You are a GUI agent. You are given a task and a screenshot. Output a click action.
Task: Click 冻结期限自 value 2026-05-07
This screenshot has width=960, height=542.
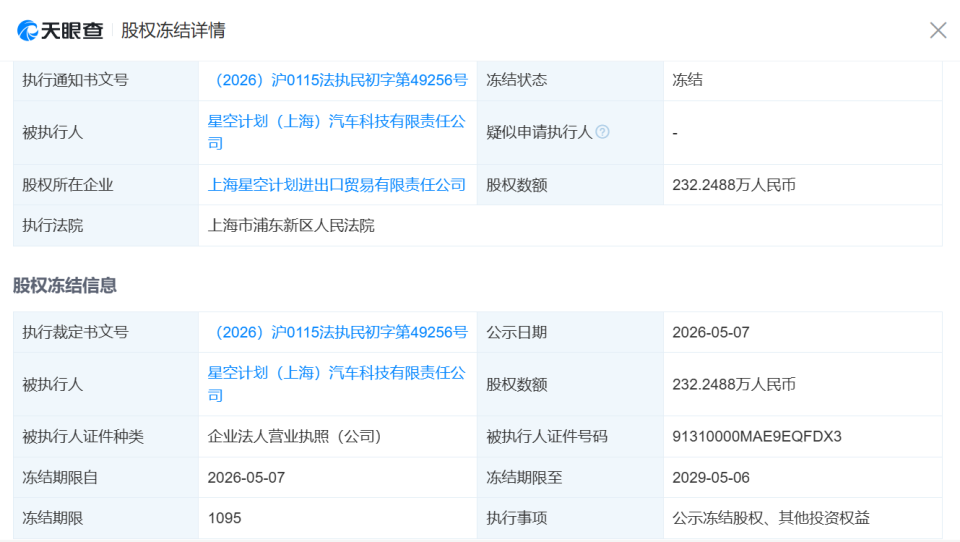pyautogui.click(x=246, y=478)
